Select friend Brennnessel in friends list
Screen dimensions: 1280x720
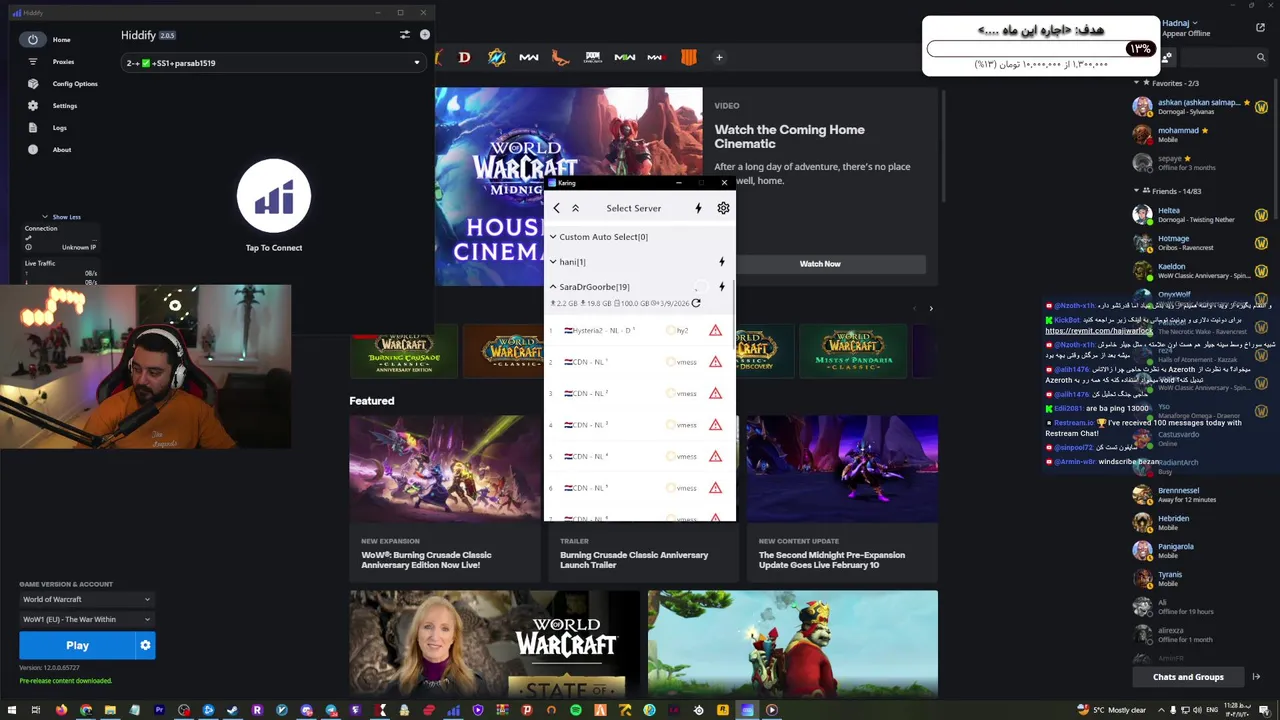pos(1200,495)
